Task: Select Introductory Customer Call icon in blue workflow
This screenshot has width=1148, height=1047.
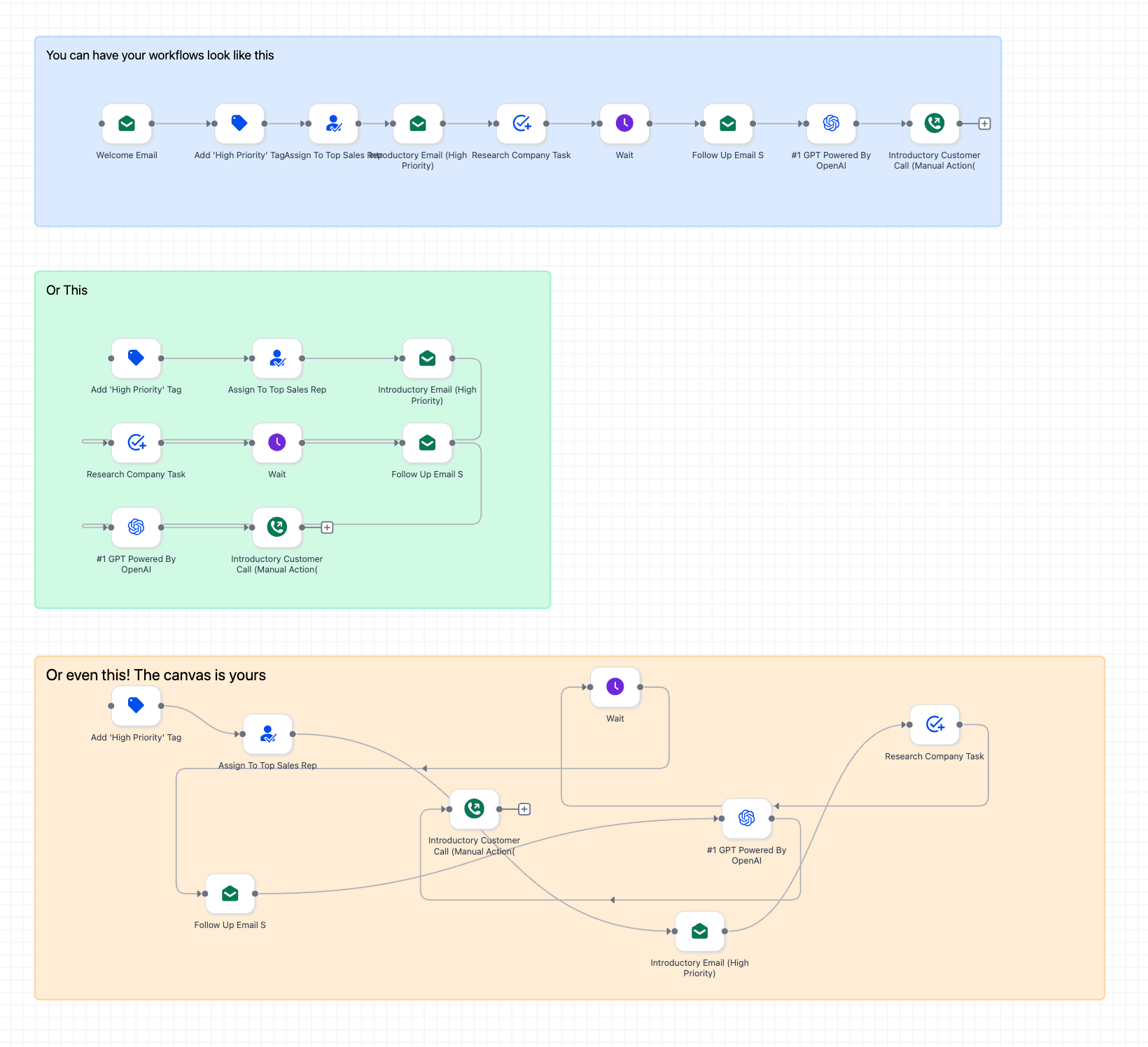Action: 934,123
